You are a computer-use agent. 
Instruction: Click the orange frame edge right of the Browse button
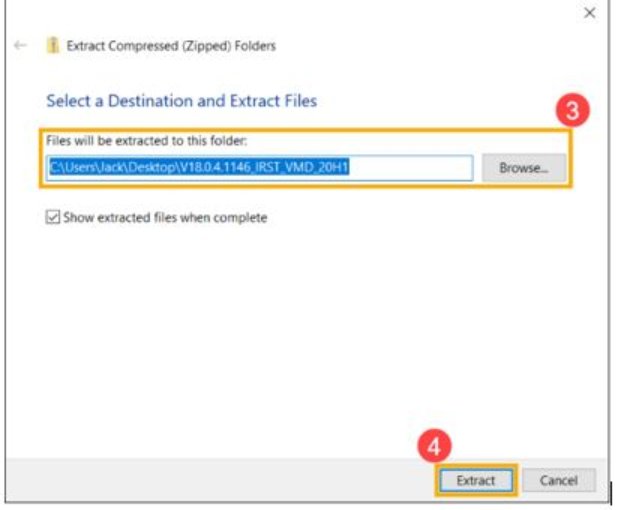click(x=571, y=168)
